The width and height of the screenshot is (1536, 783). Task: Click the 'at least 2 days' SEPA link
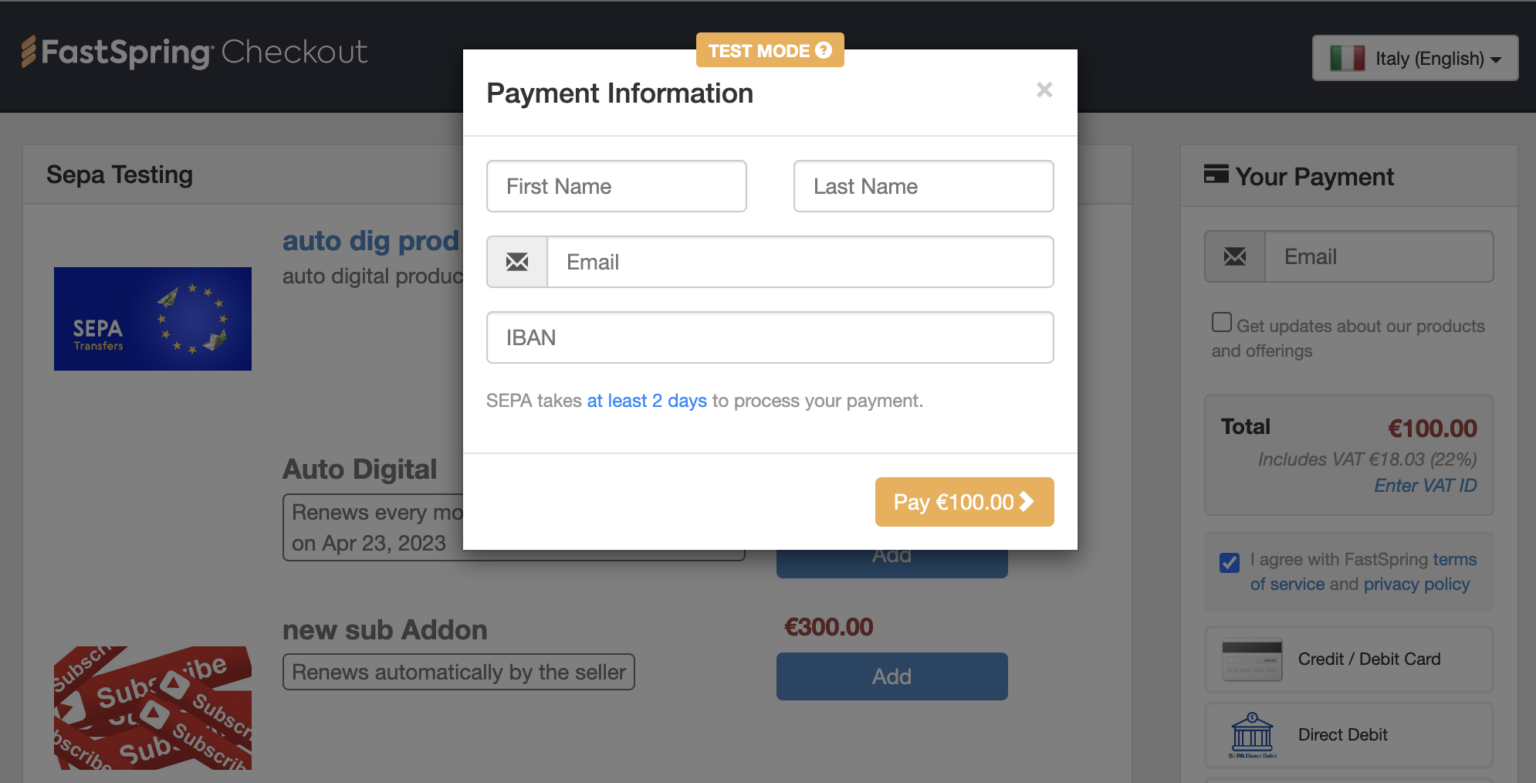(x=647, y=400)
